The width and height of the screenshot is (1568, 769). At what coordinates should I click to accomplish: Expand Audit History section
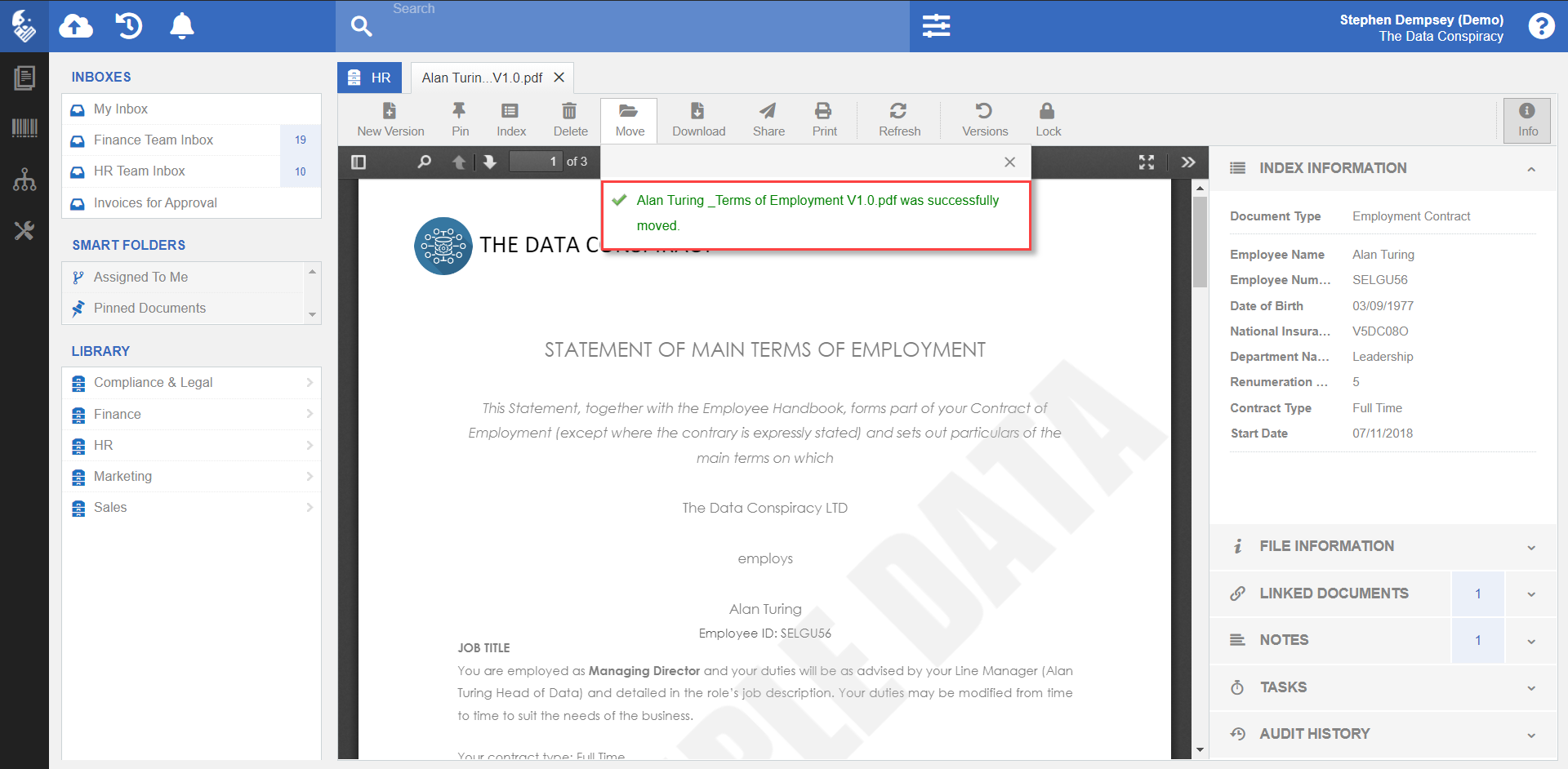click(x=1531, y=735)
